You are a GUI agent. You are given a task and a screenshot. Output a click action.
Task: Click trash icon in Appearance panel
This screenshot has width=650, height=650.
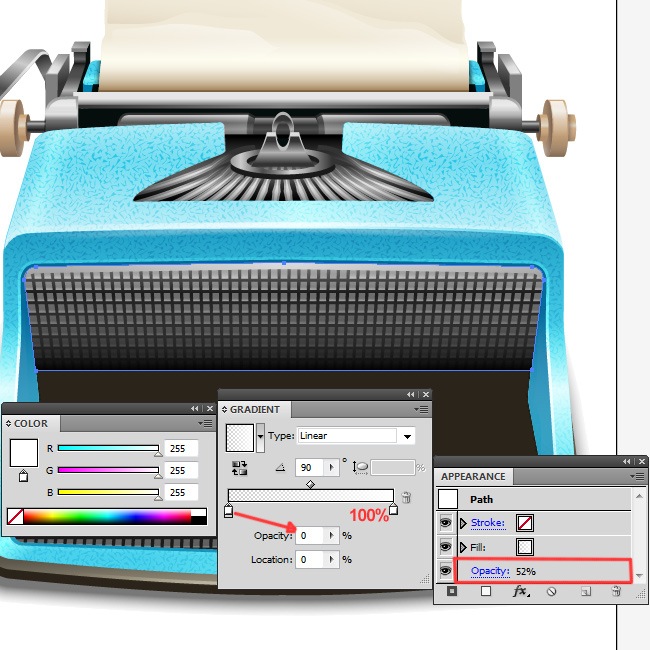click(616, 591)
